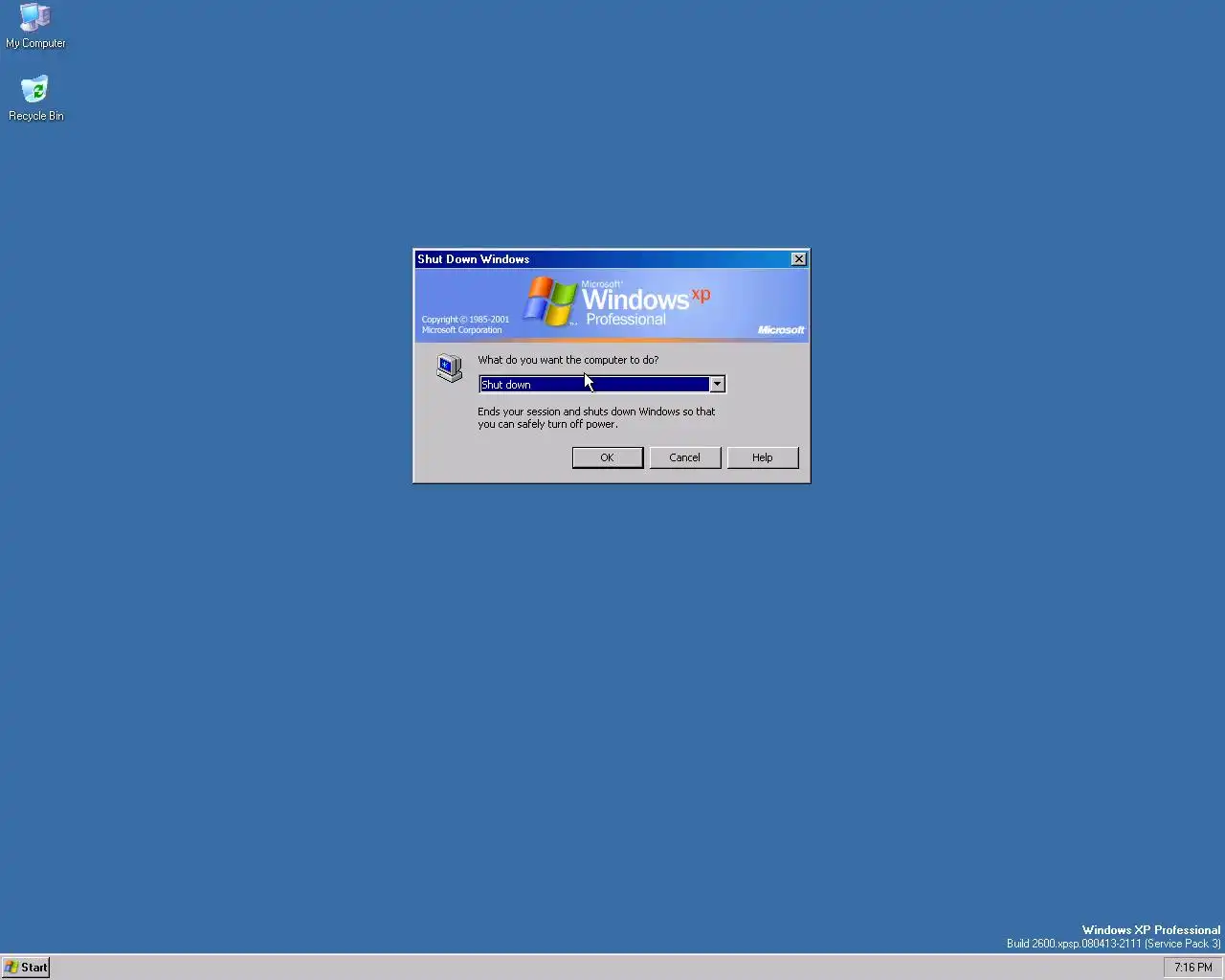Click 'What do you want the computer to do?' text
1225x980 pixels.
click(x=568, y=360)
